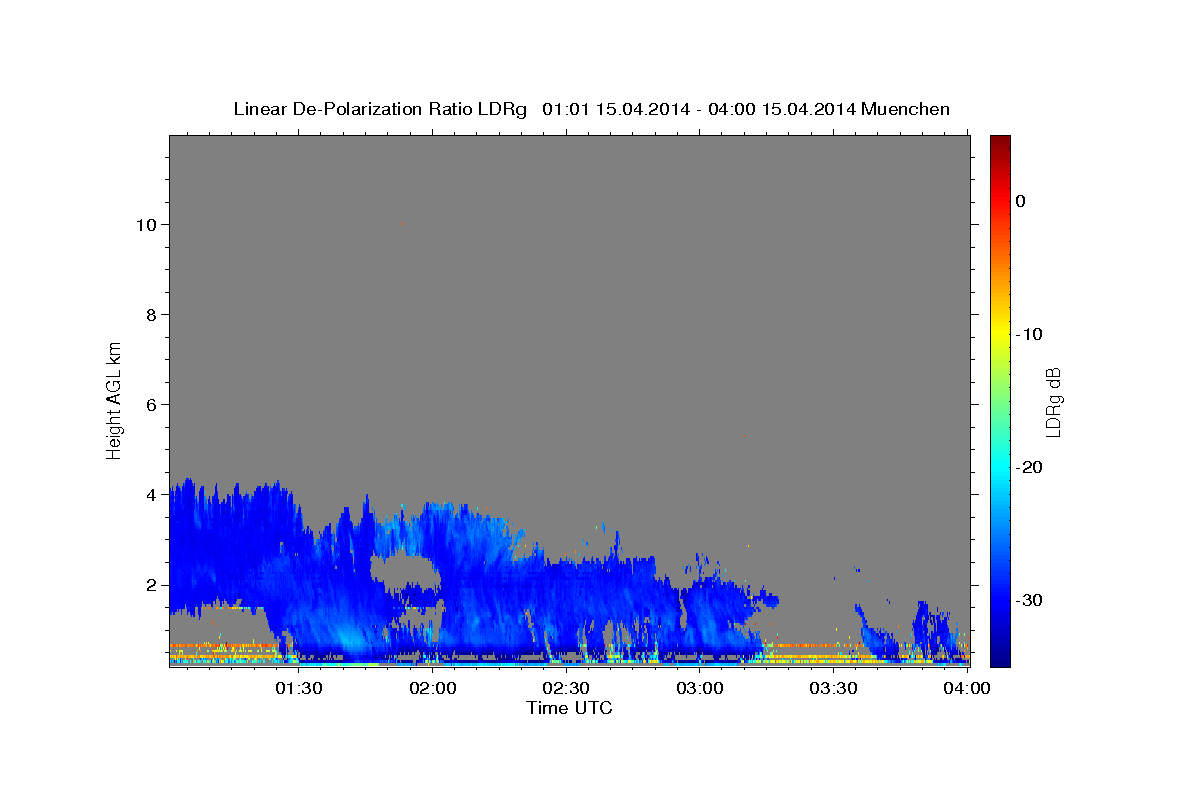Click the Time UTC axis title
The height and width of the screenshot is (800, 1200).
coord(569,708)
